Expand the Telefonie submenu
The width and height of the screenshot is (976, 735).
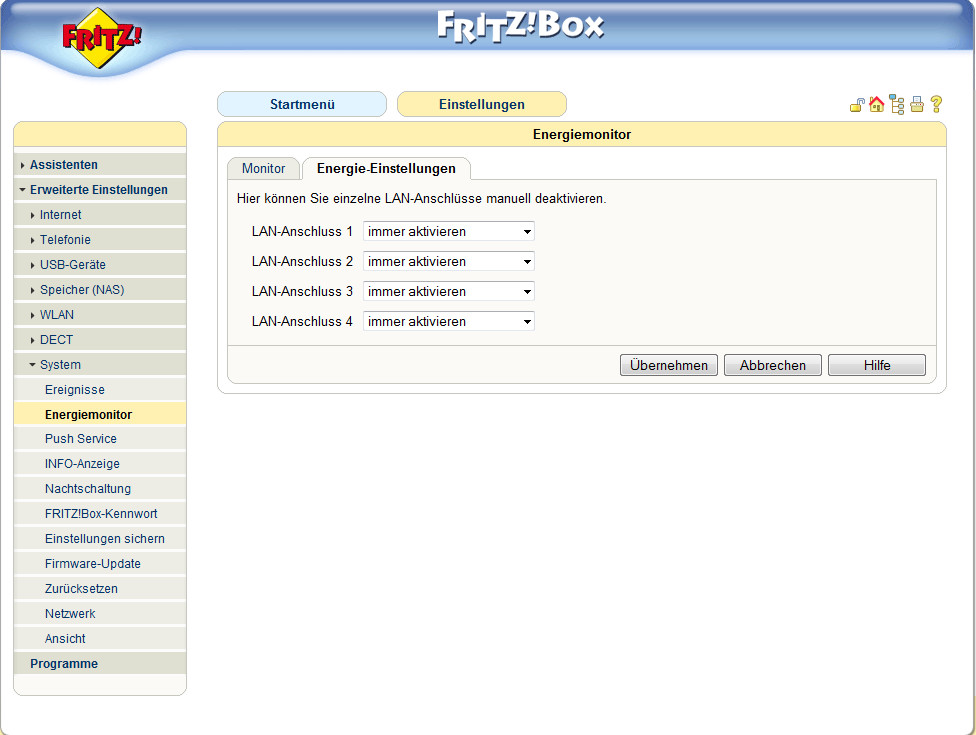[x=100, y=240]
